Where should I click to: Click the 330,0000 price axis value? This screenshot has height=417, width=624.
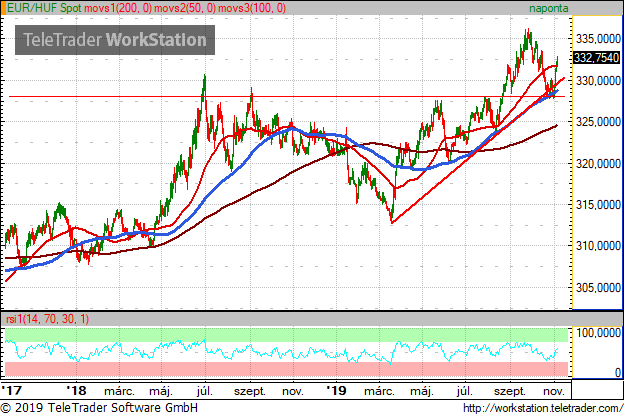(x=598, y=81)
